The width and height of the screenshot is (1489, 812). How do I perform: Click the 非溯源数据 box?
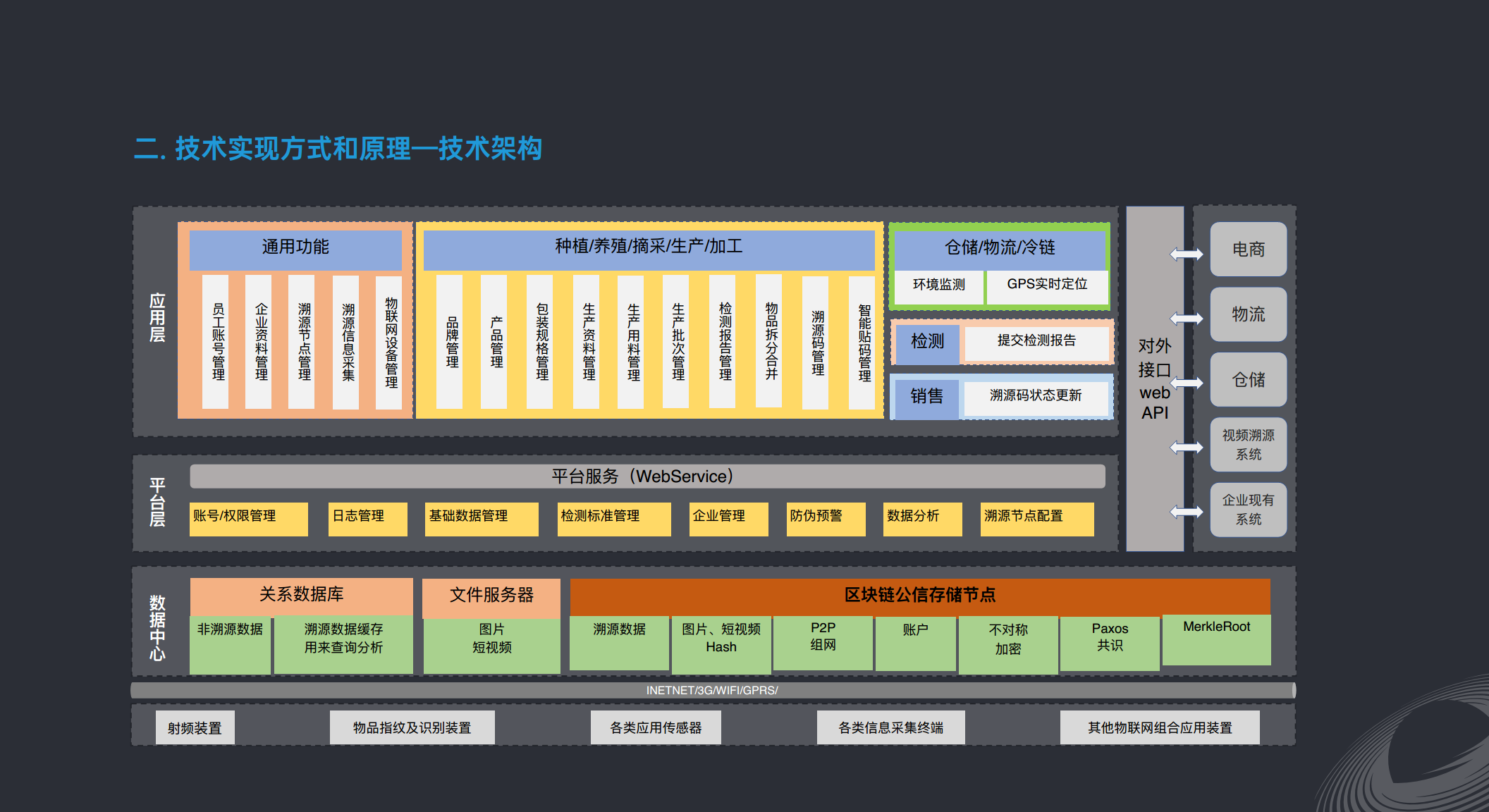coord(230,644)
